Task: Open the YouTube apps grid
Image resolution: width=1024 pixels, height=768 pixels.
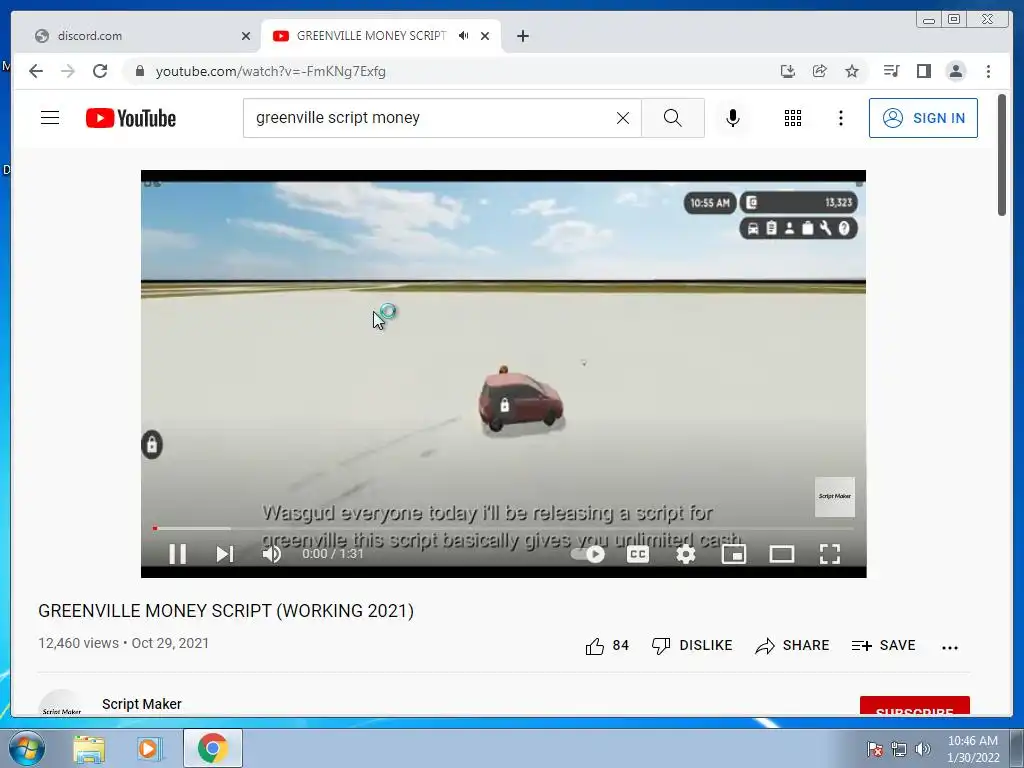Action: point(793,118)
